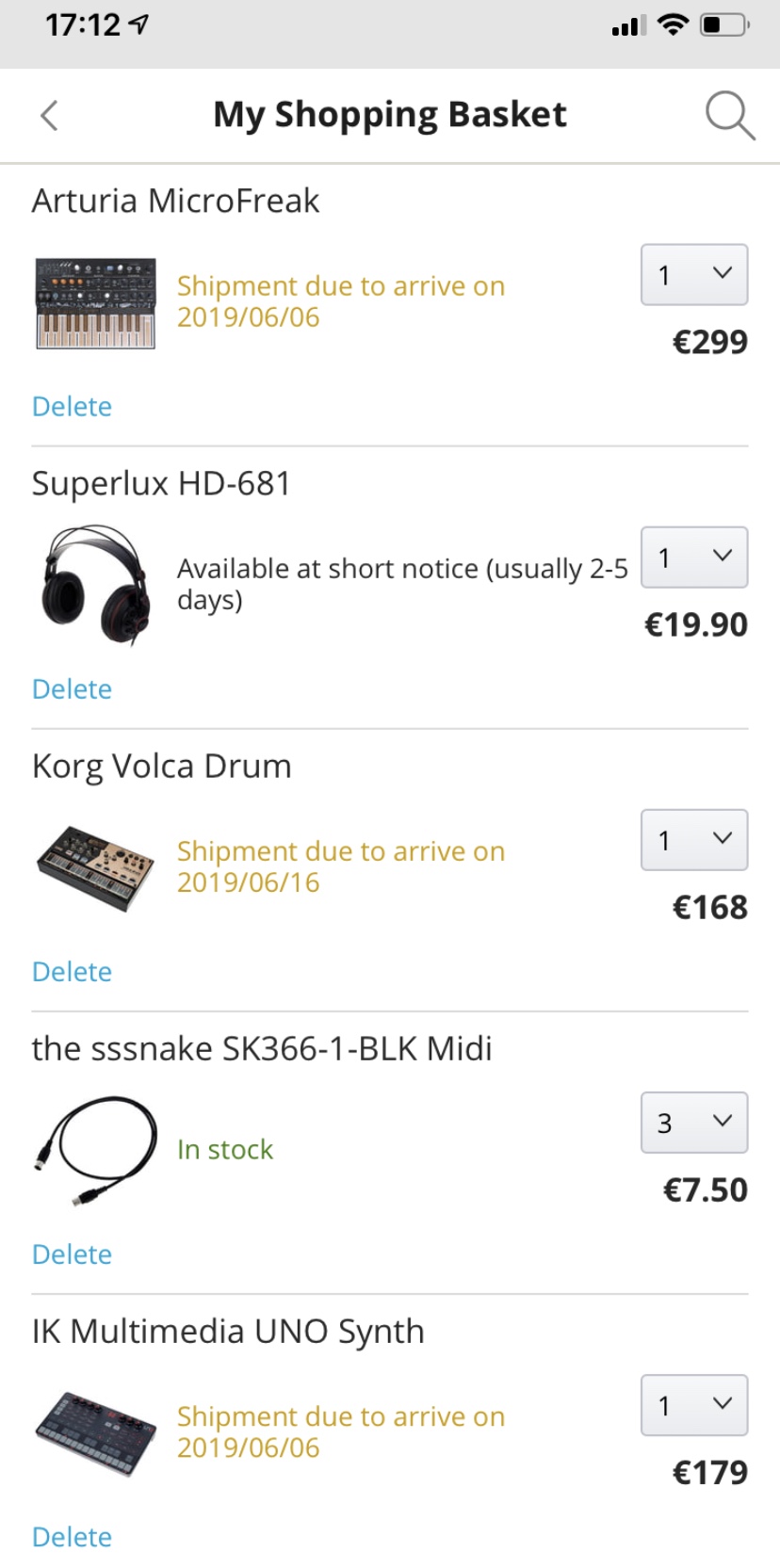This screenshot has height=1568, width=780.
Task: Remove Superlux HD-681 via Delete link
Action: click(72, 689)
